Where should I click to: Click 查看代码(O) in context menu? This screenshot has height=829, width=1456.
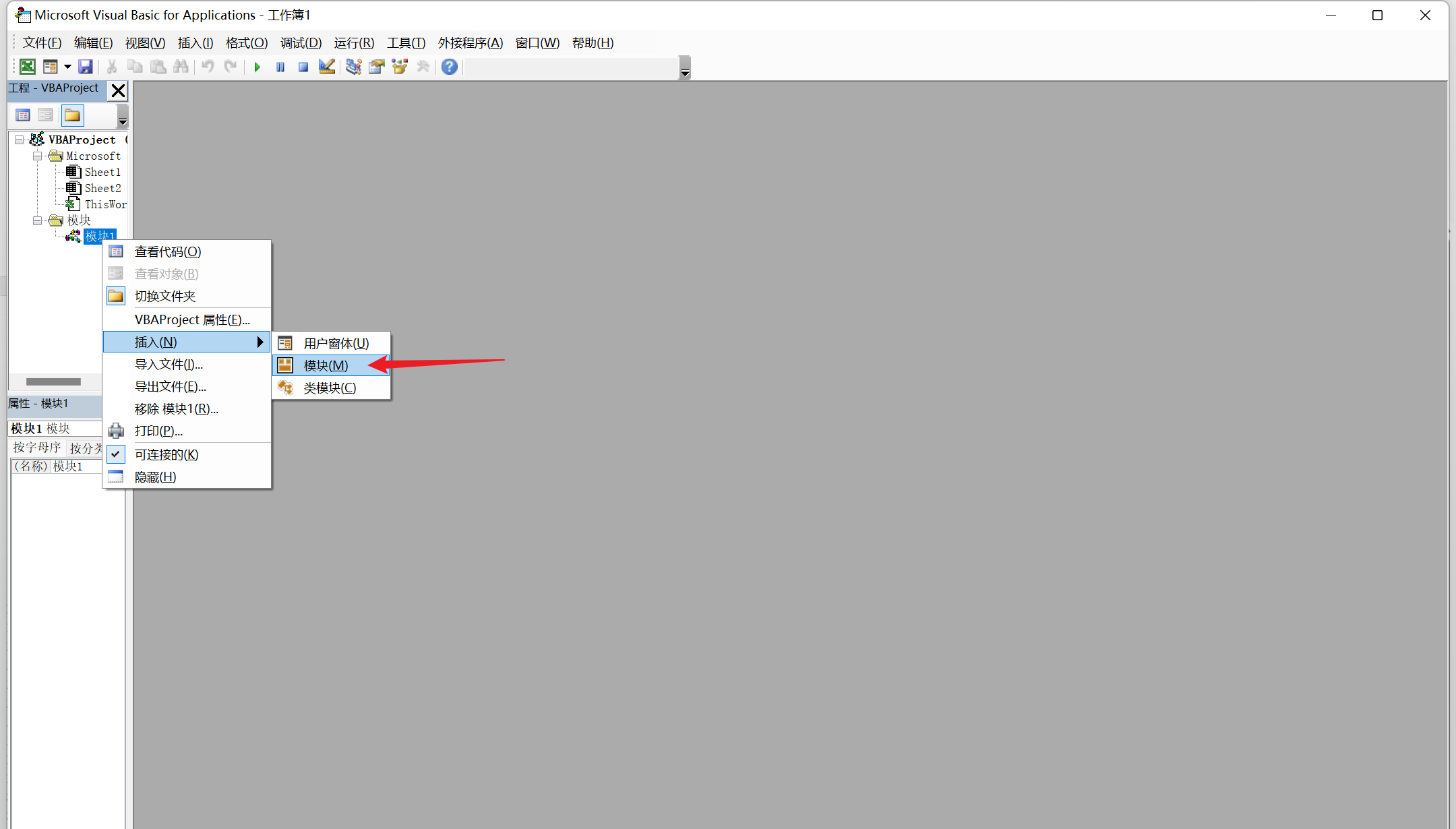click(167, 251)
